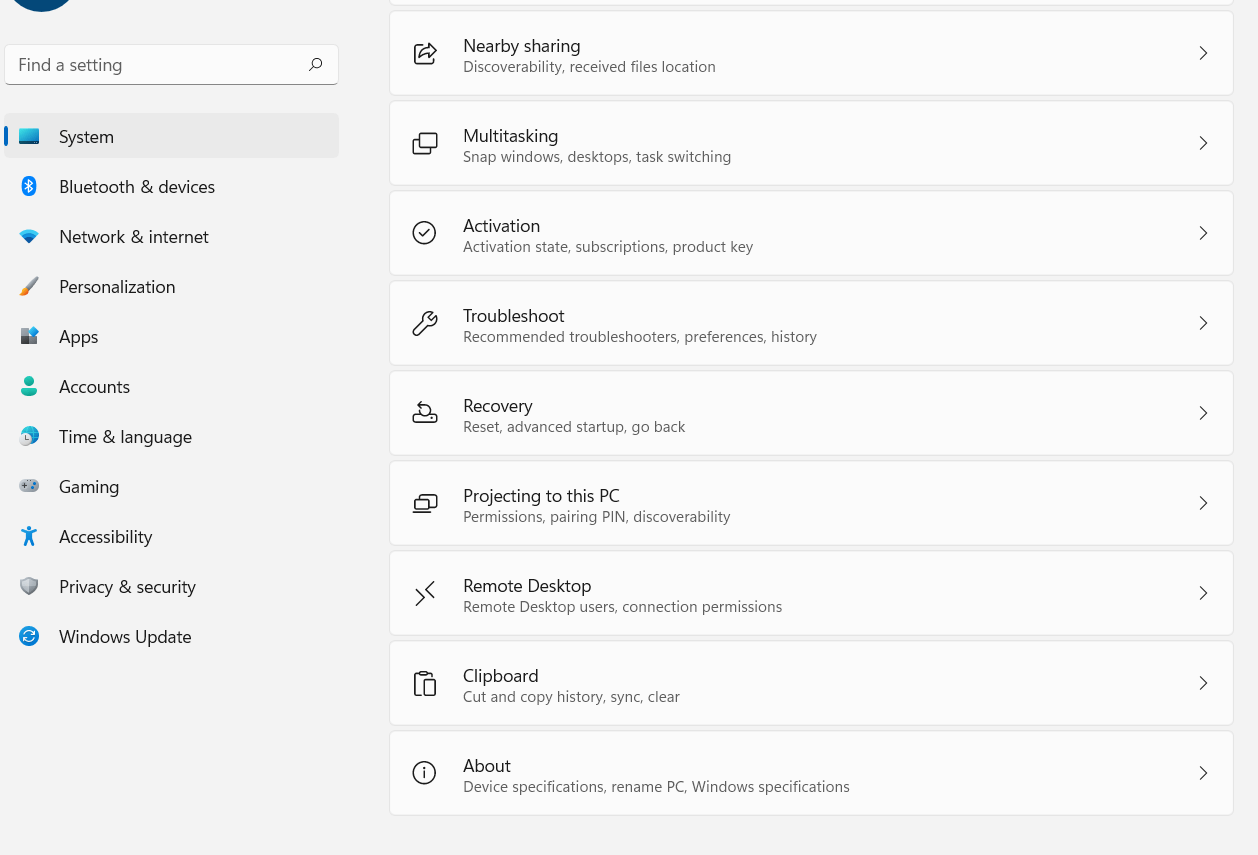Go to Time & language settings
The image size is (1258, 855).
[125, 437]
